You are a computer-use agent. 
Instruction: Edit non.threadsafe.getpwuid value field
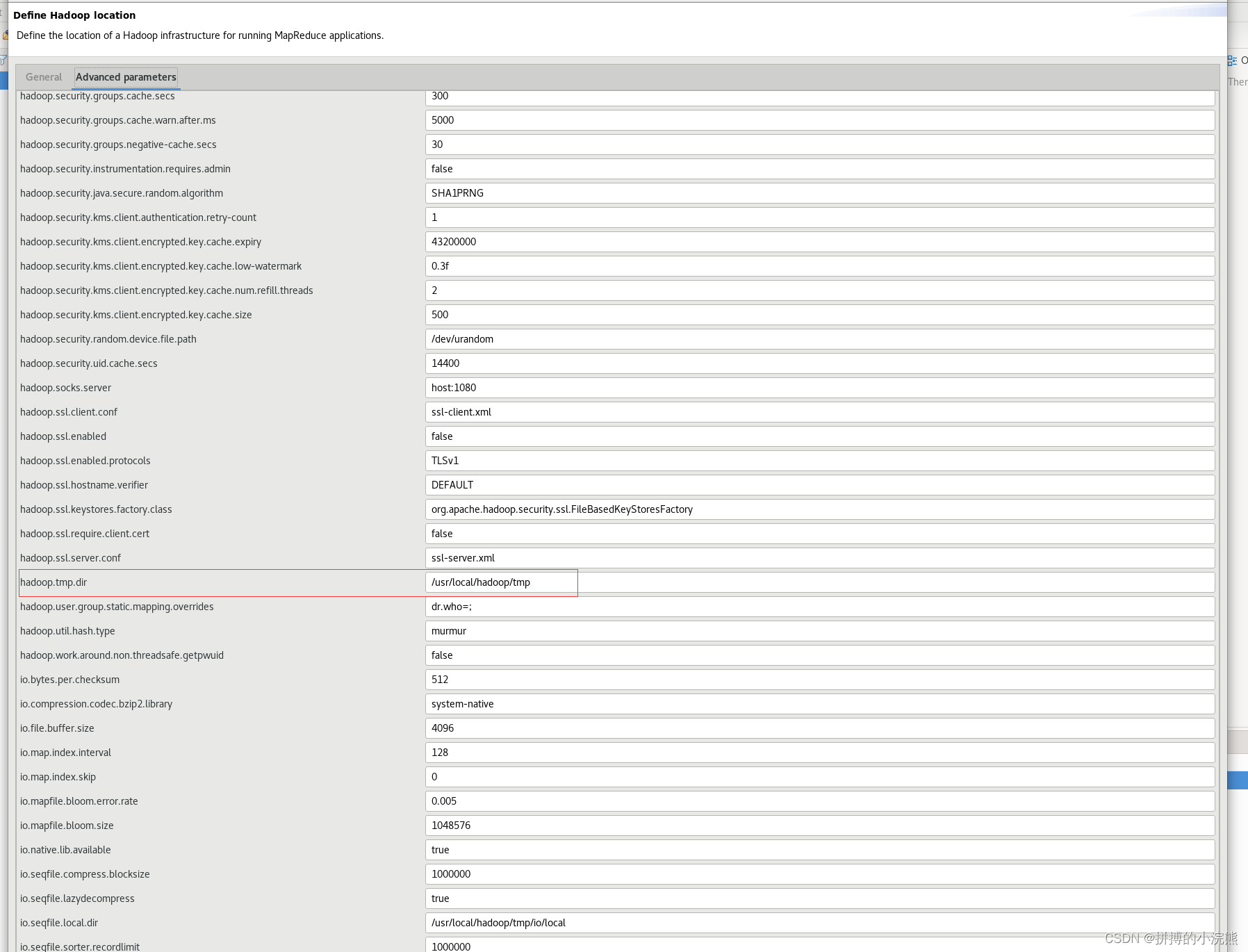[820, 655]
